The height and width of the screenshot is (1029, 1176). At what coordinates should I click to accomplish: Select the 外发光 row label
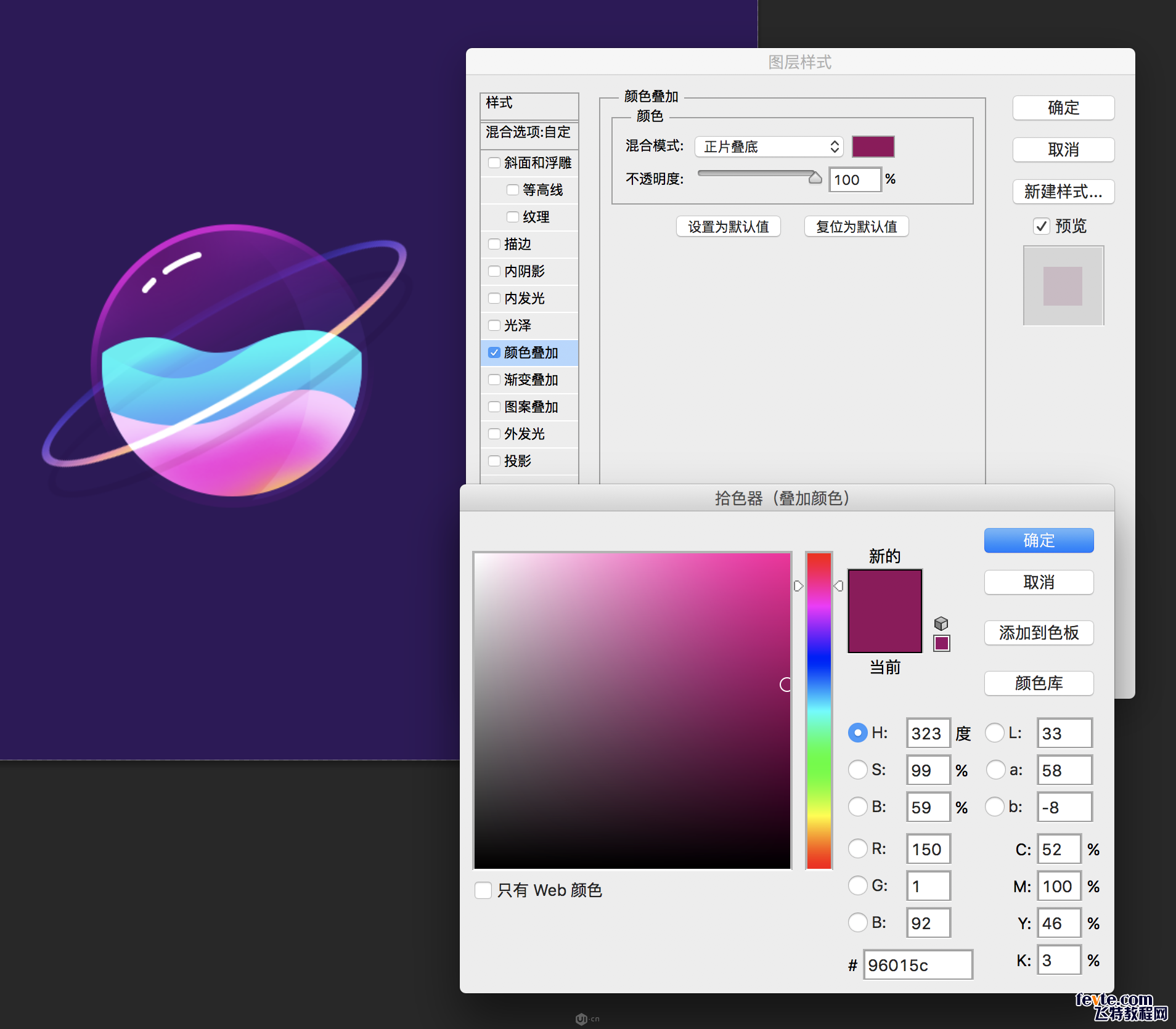(x=524, y=434)
